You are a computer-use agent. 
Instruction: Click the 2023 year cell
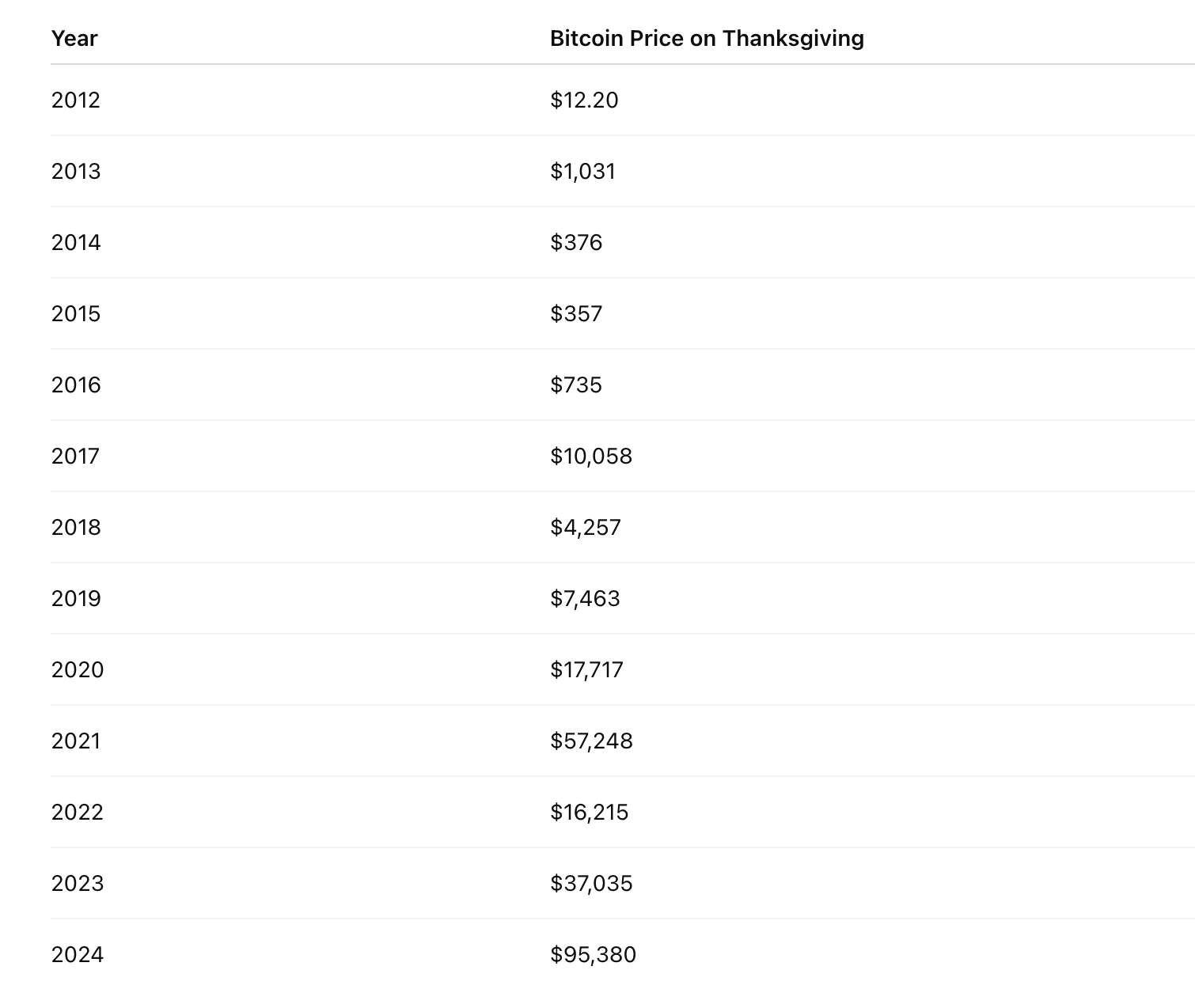(x=78, y=883)
